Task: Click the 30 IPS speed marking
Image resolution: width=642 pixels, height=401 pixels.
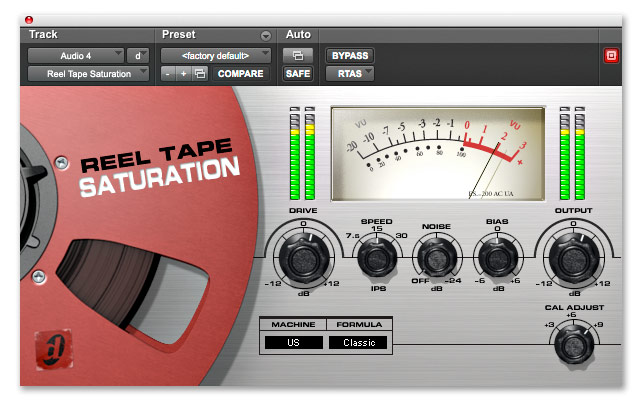Action: coord(401,236)
